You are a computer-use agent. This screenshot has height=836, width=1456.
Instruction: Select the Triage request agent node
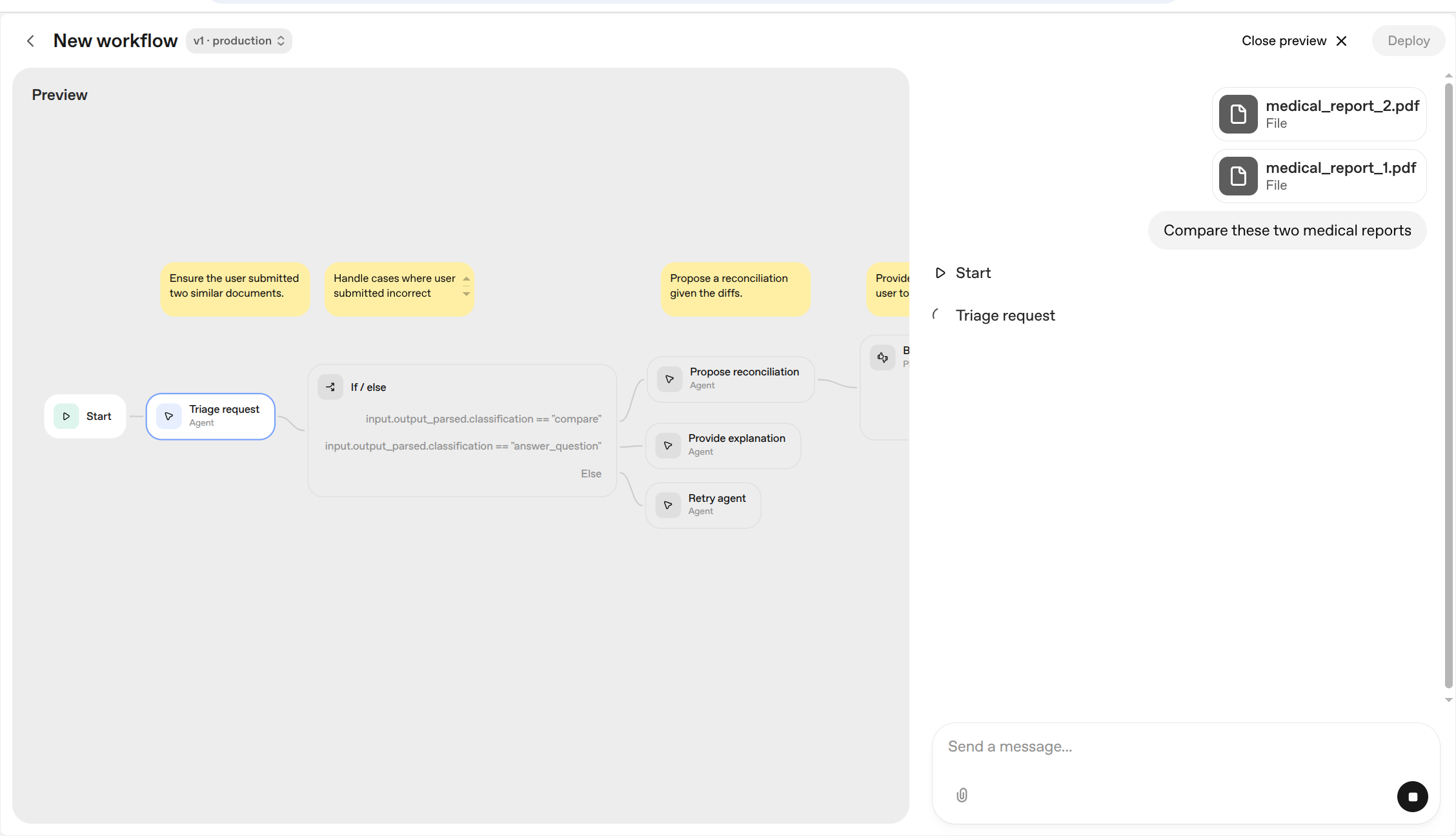(210, 417)
